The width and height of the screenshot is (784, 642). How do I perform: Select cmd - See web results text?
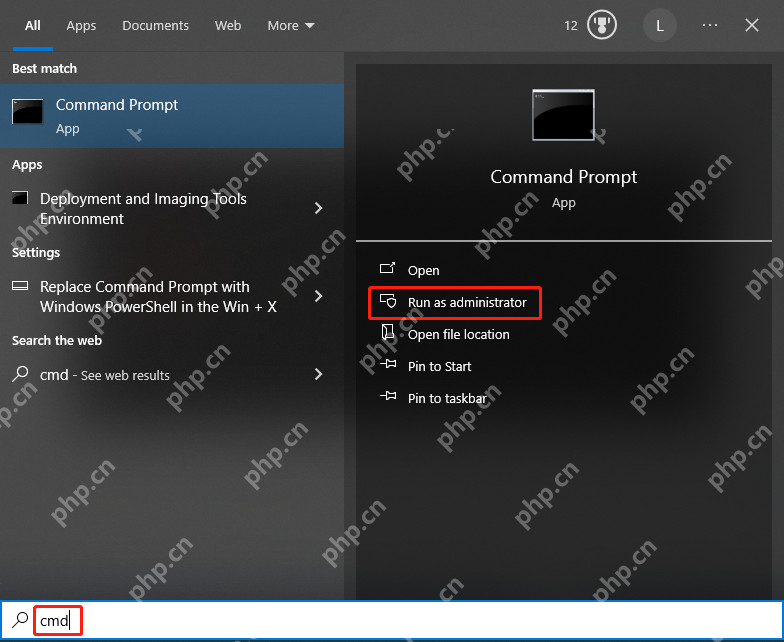(x=104, y=375)
